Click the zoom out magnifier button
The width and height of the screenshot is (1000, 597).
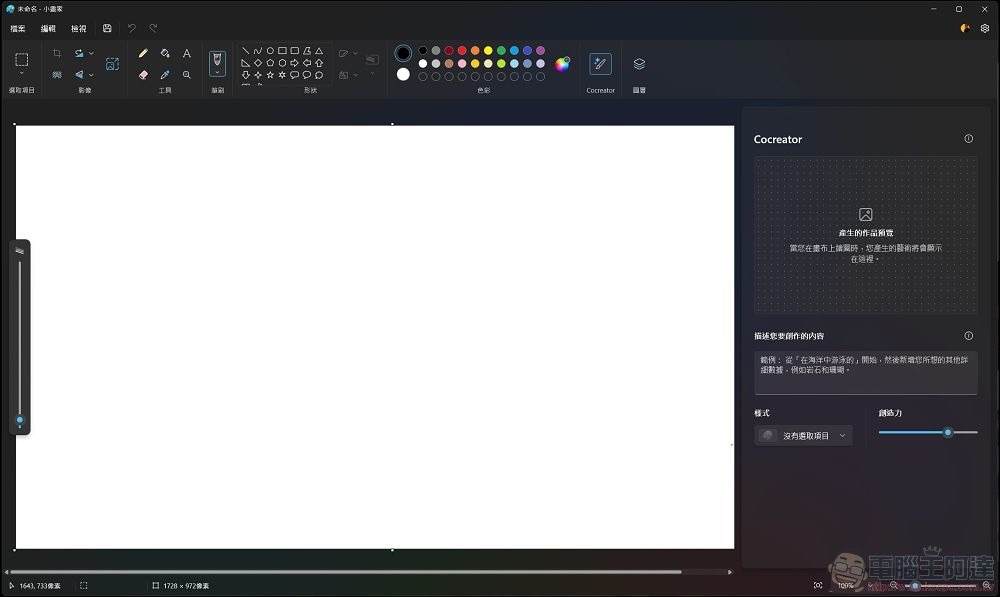(893, 585)
